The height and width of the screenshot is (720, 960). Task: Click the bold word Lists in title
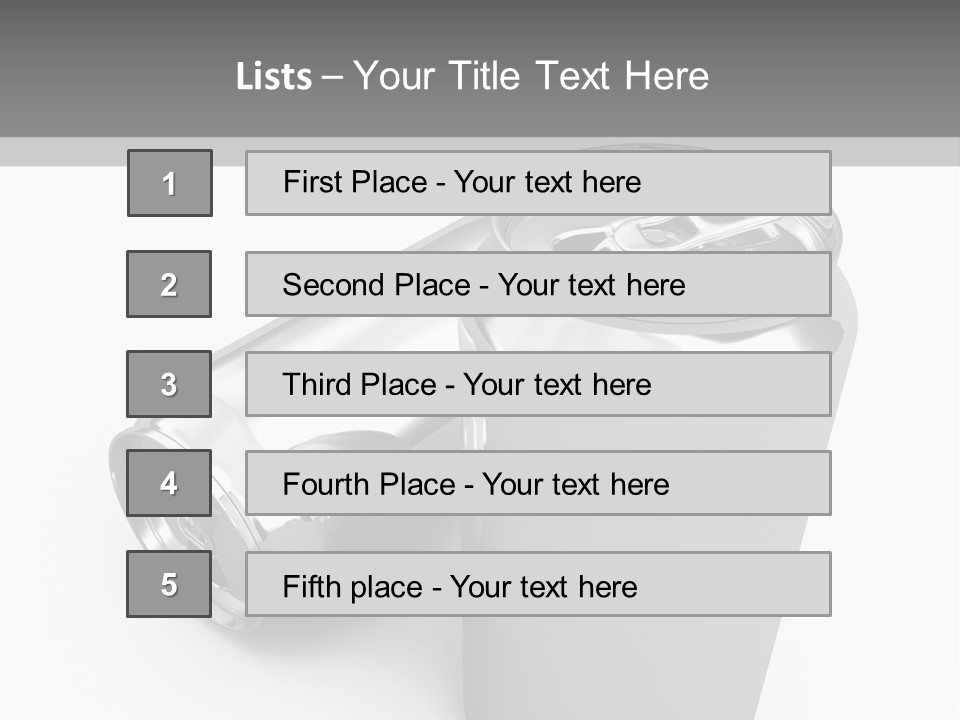point(274,77)
